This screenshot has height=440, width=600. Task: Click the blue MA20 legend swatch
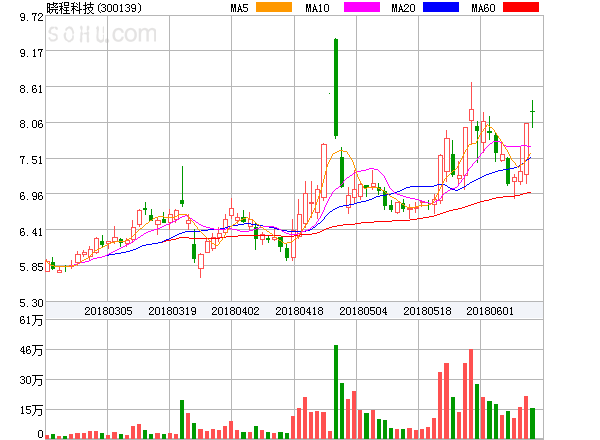tap(441, 7)
